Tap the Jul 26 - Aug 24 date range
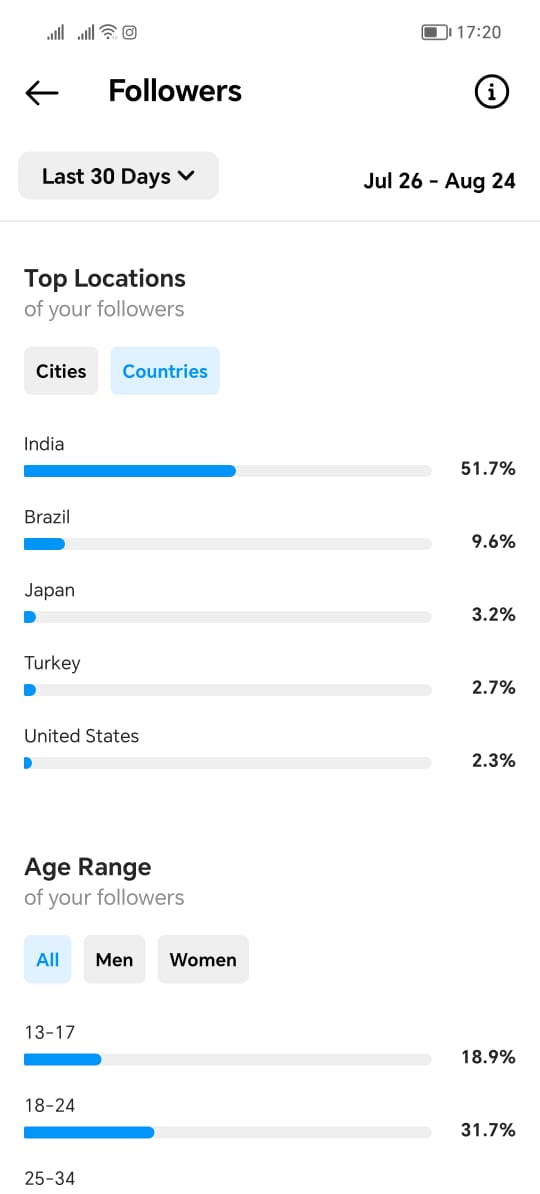 (439, 181)
